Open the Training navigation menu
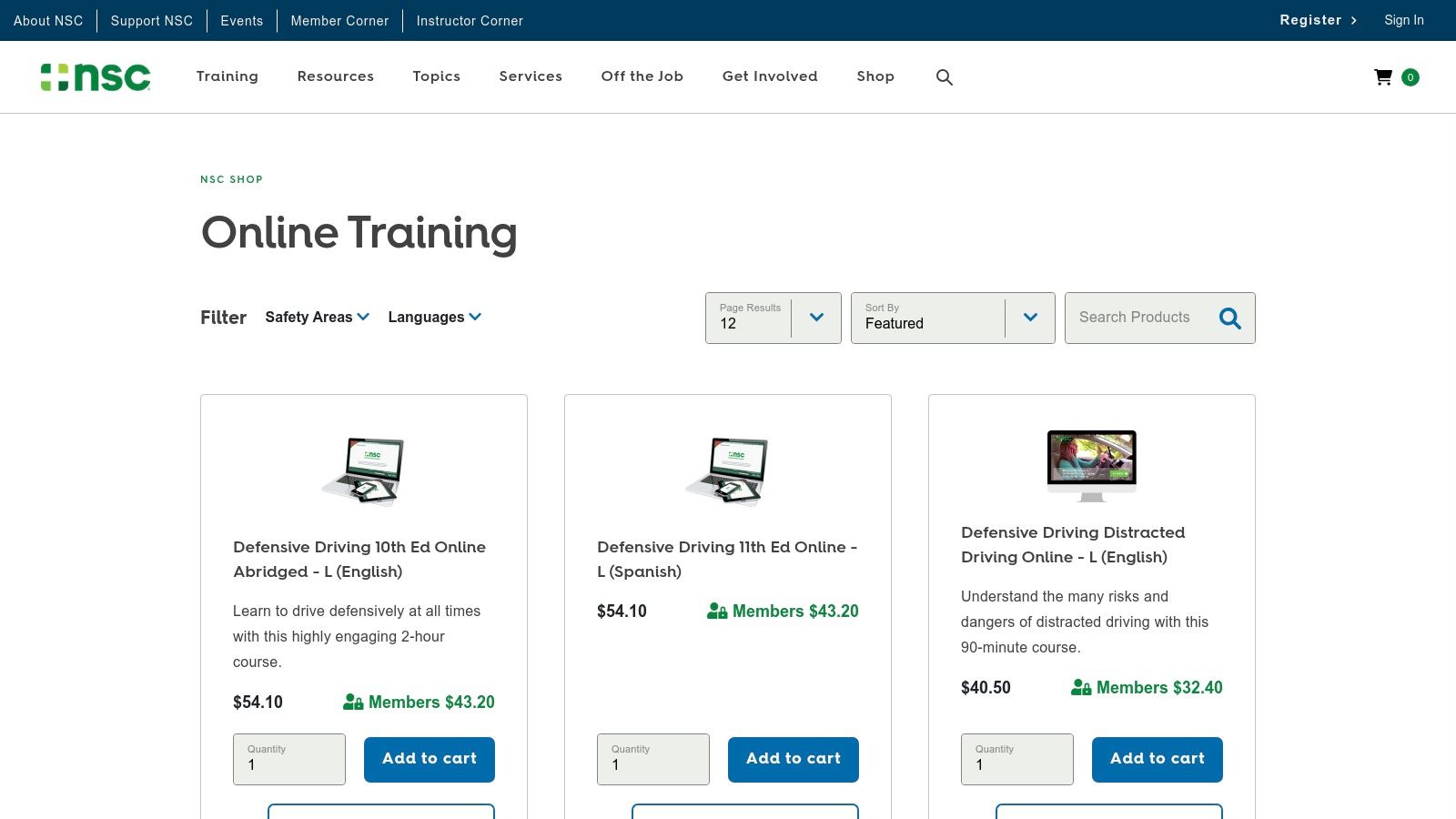The height and width of the screenshot is (819, 1456). (227, 76)
